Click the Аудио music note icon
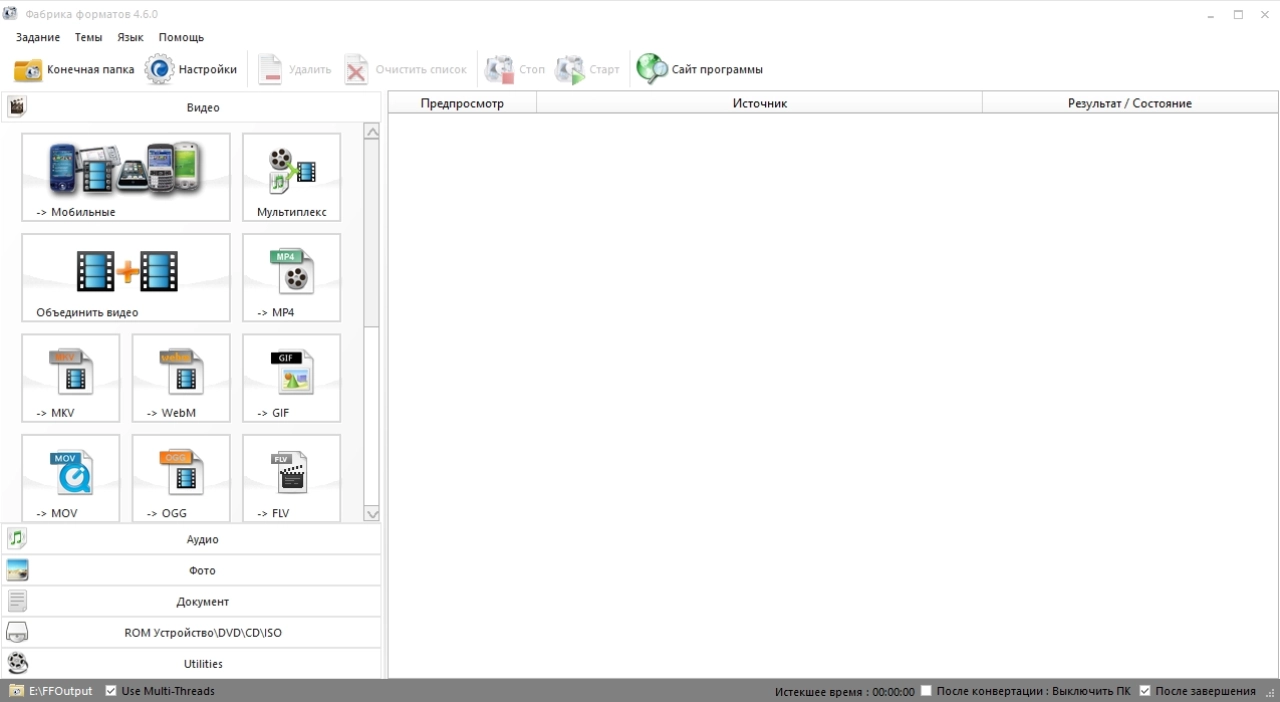The image size is (1280, 702). [17, 539]
